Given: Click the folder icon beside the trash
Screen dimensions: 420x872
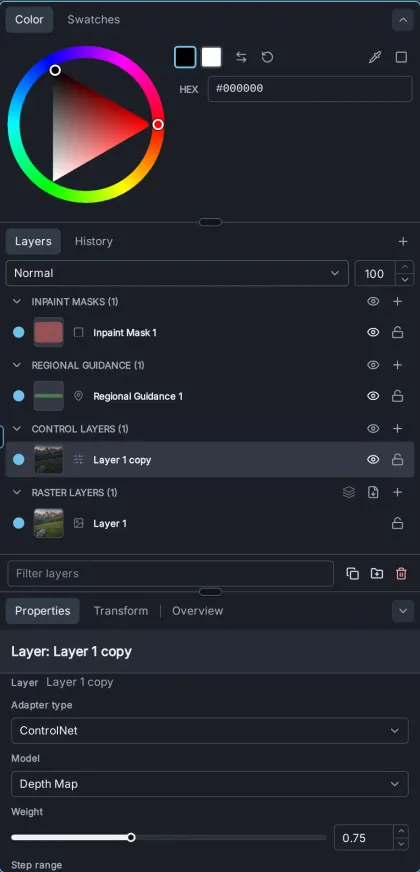Looking at the screenshot, I should (377, 573).
